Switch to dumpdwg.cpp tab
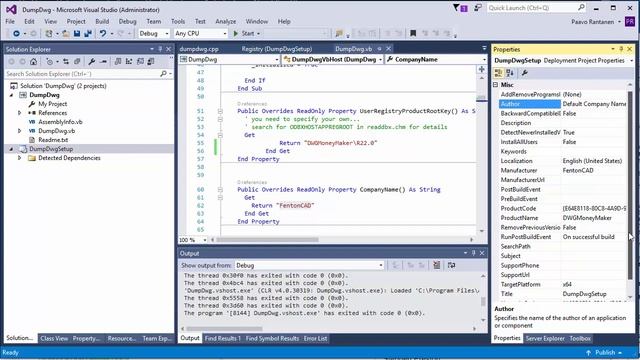 click(x=199, y=49)
